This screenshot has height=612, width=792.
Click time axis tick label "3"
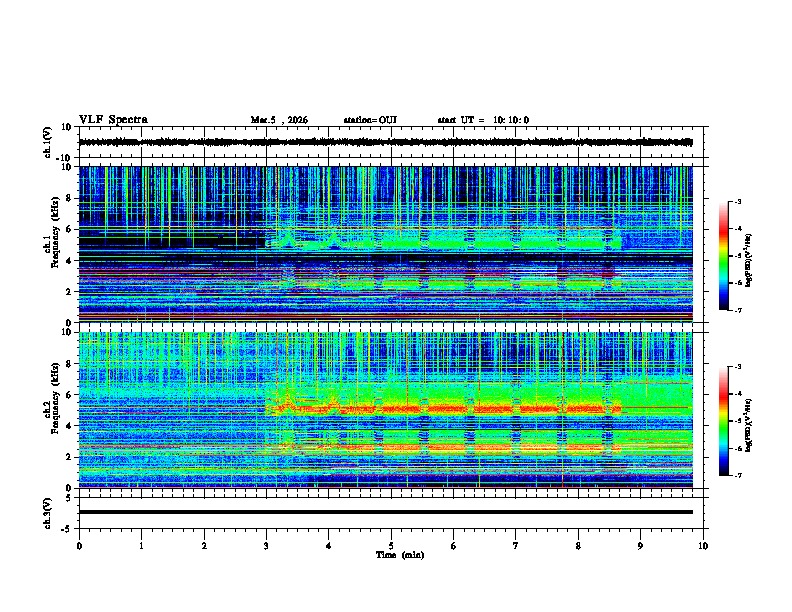(266, 546)
